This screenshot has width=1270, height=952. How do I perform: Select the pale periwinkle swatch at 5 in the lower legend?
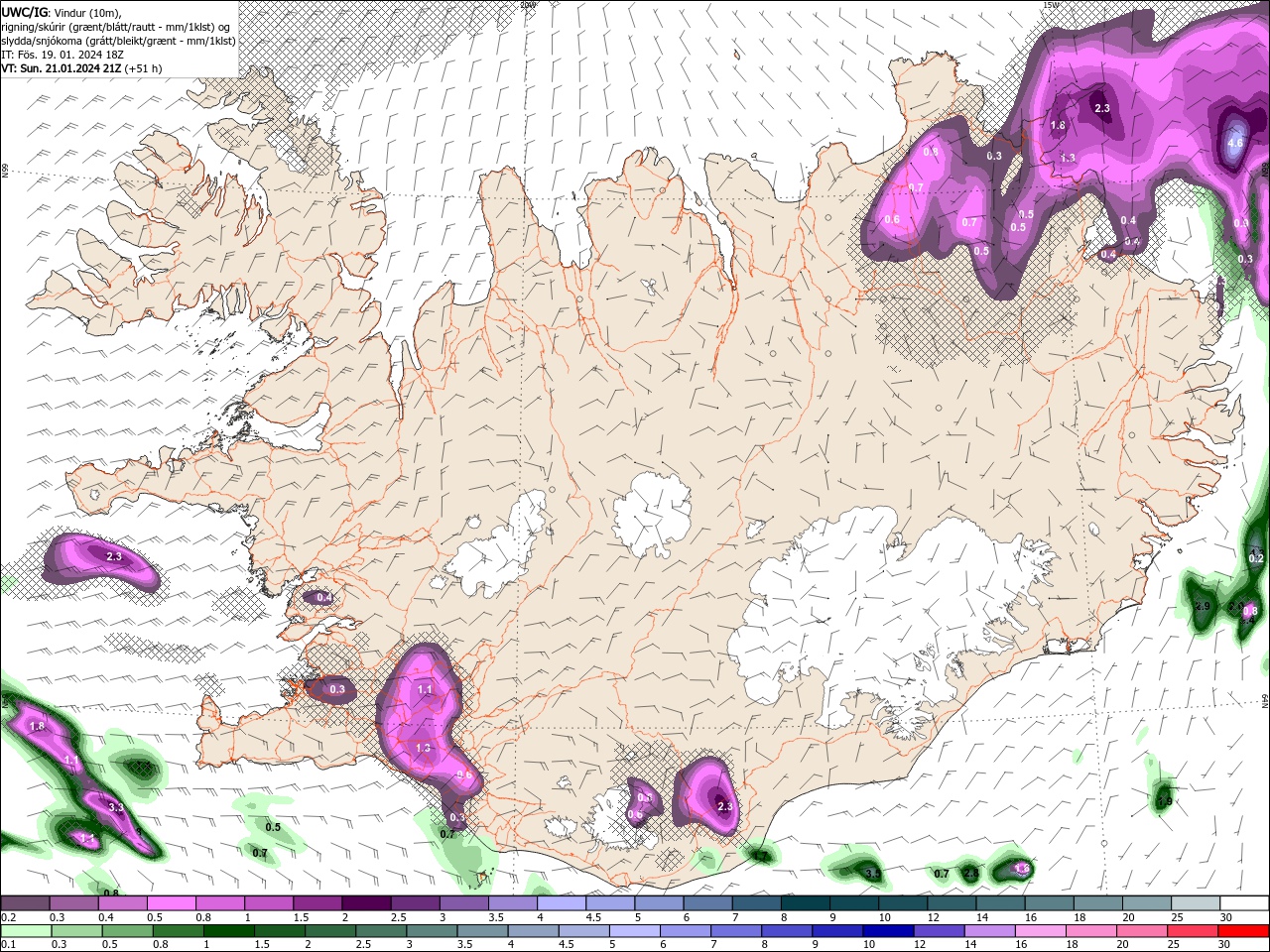635,931
